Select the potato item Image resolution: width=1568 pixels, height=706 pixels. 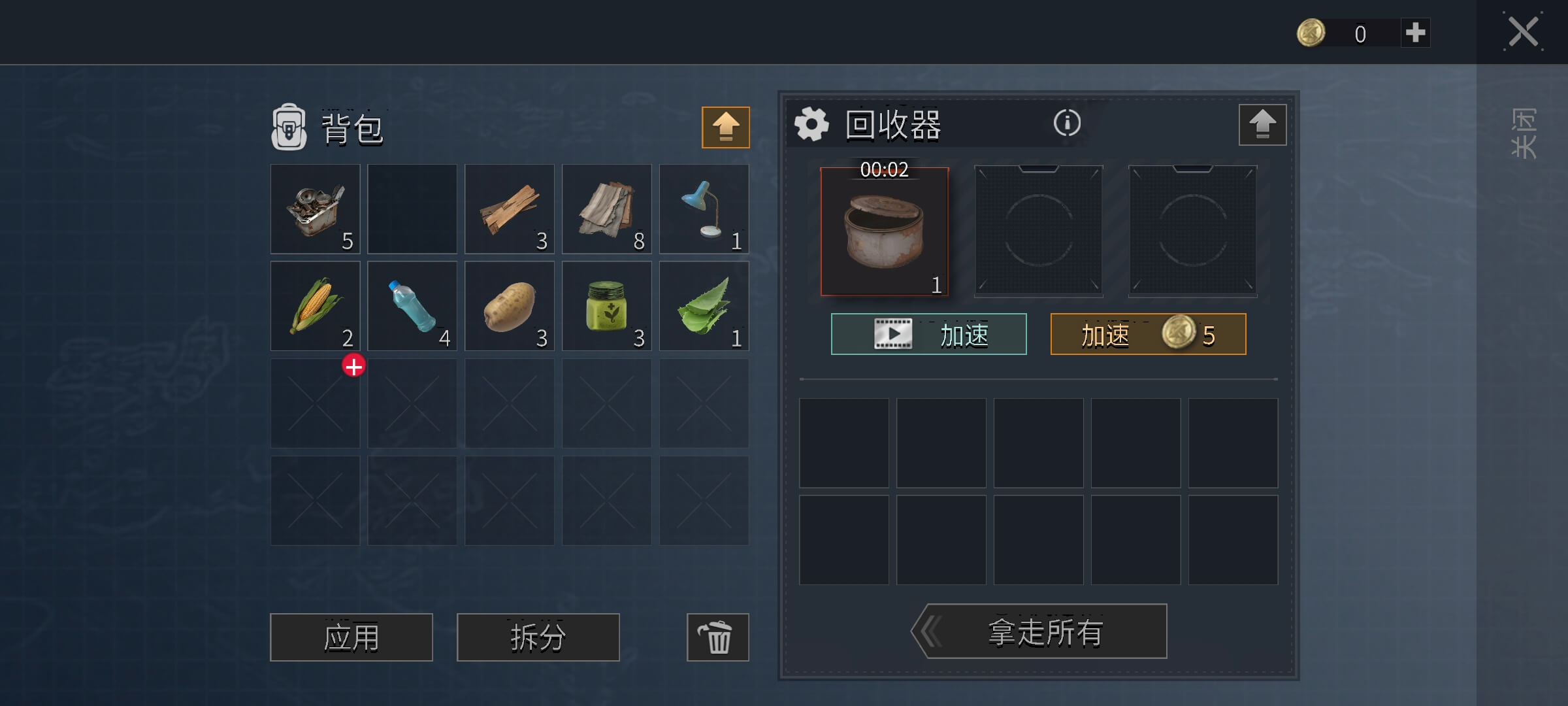click(x=510, y=306)
